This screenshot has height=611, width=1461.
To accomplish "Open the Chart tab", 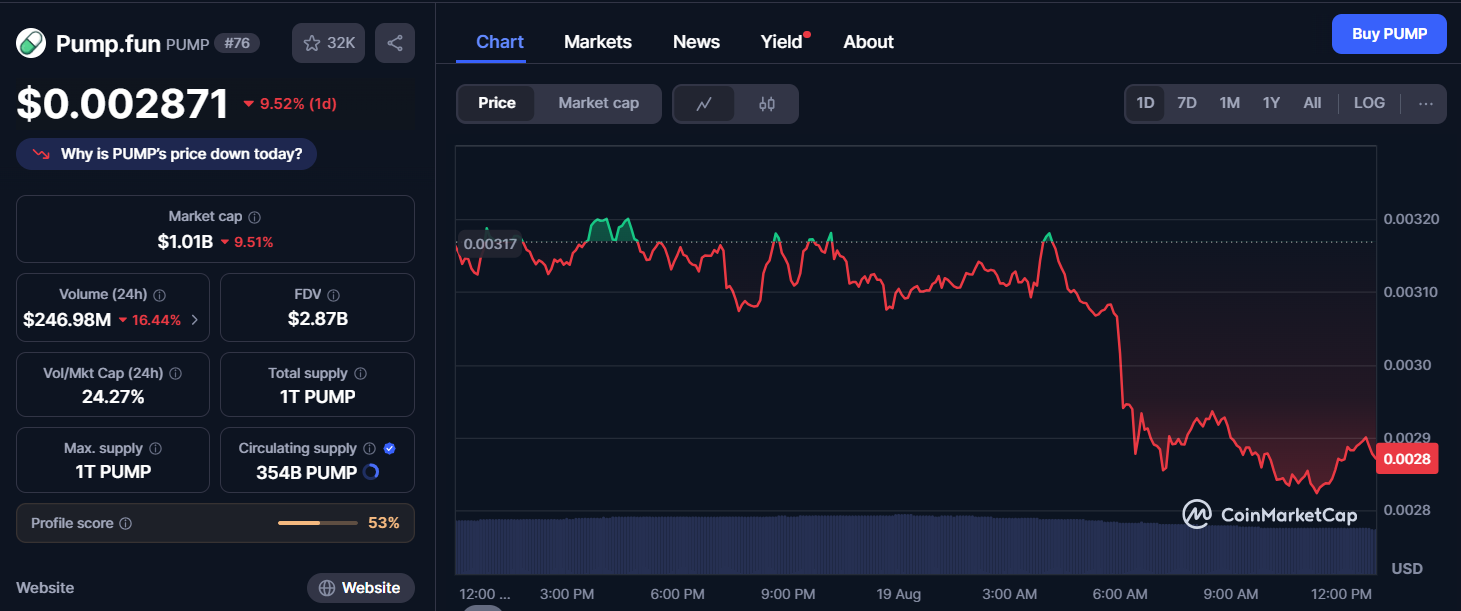I will point(500,42).
